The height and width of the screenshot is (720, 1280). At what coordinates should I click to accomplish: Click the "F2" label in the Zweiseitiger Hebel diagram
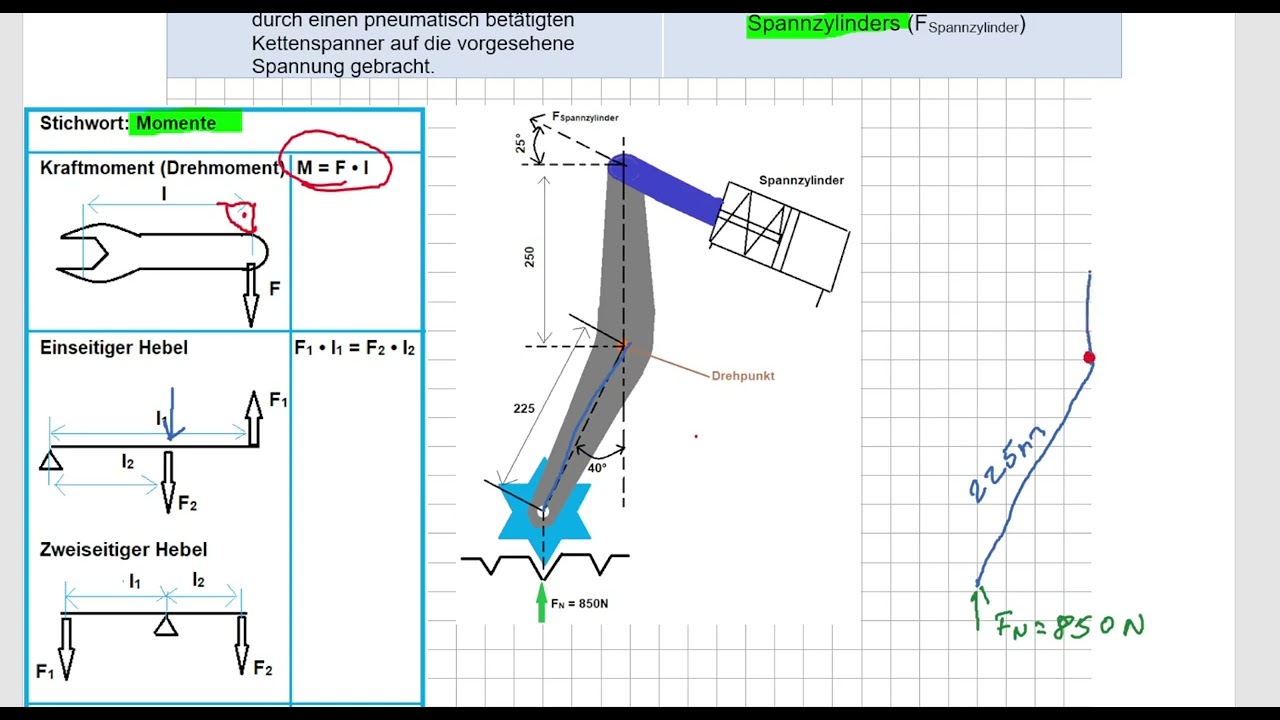[x=263, y=668]
